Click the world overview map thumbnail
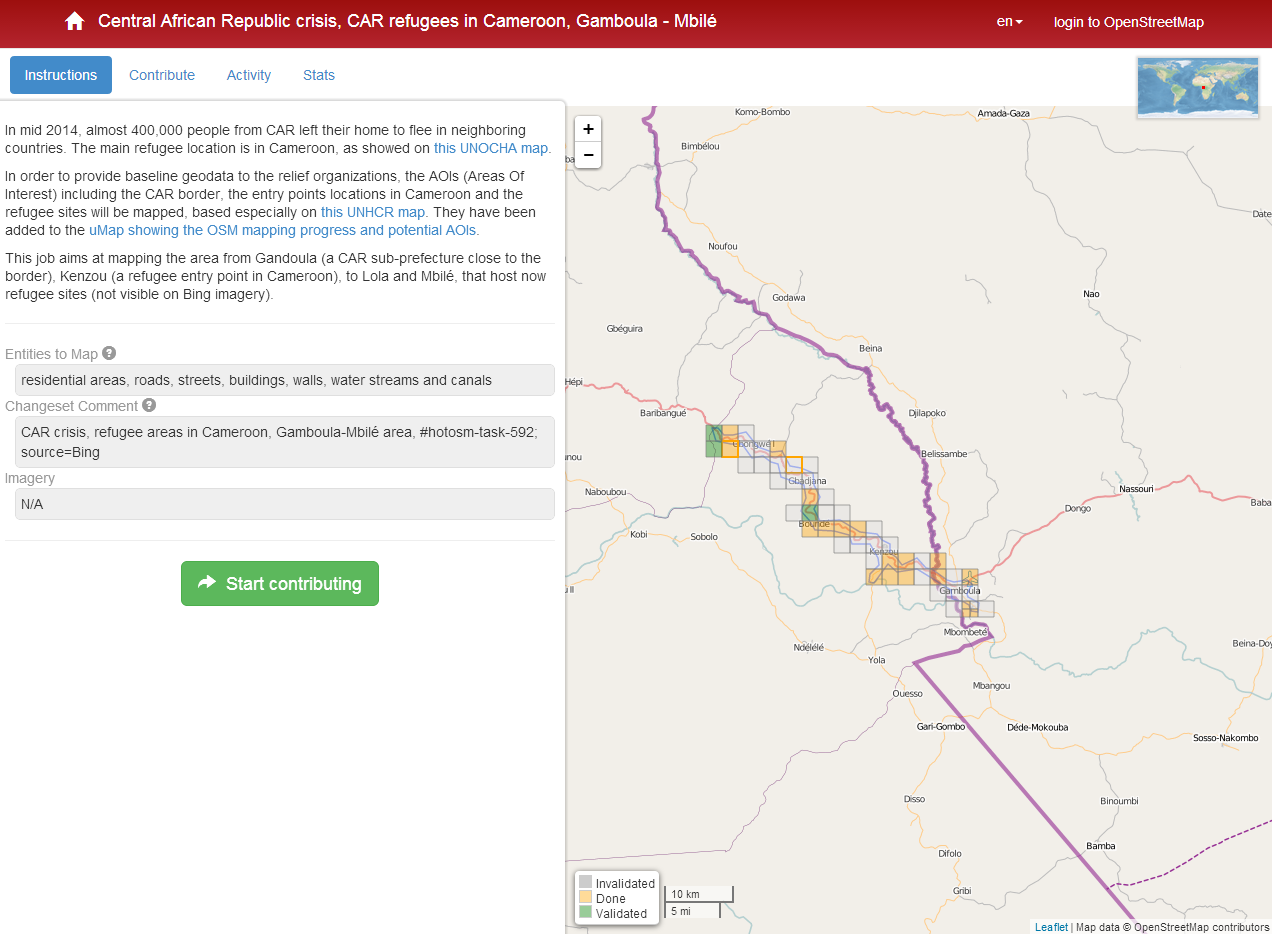The width and height of the screenshot is (1272, 934). 1198,88
